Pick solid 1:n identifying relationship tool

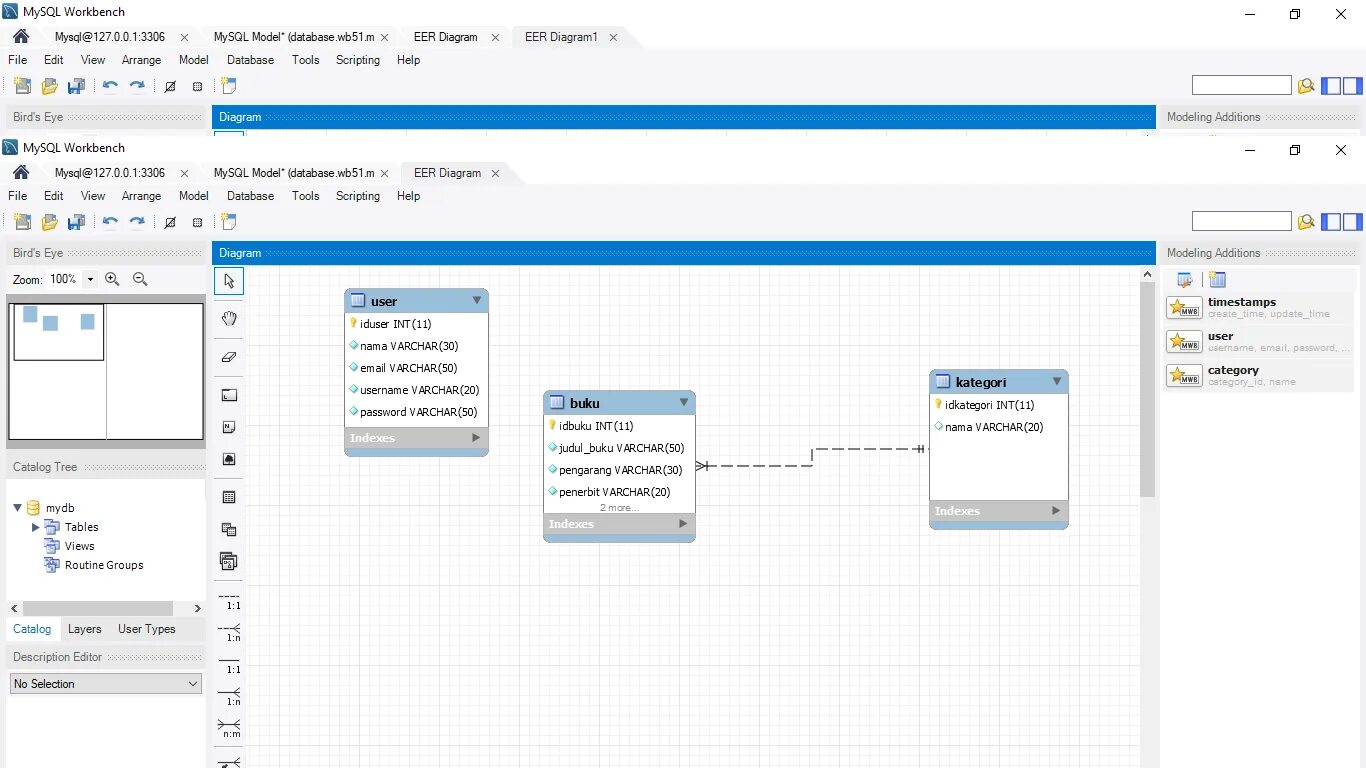[x=229, y=696]
